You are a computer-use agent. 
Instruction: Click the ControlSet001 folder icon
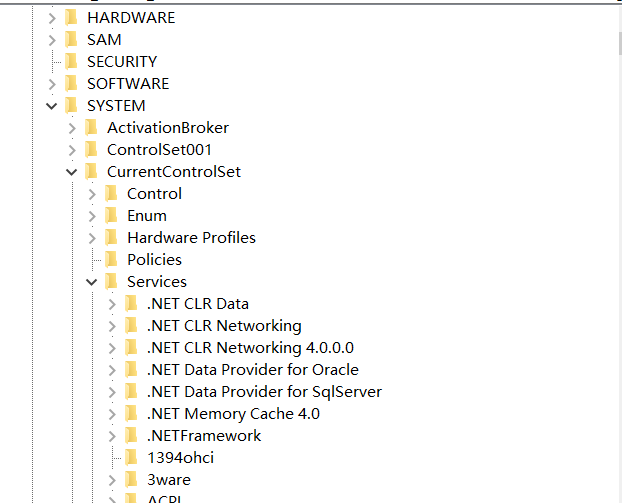pyautogui.click(x=91, y=150)
